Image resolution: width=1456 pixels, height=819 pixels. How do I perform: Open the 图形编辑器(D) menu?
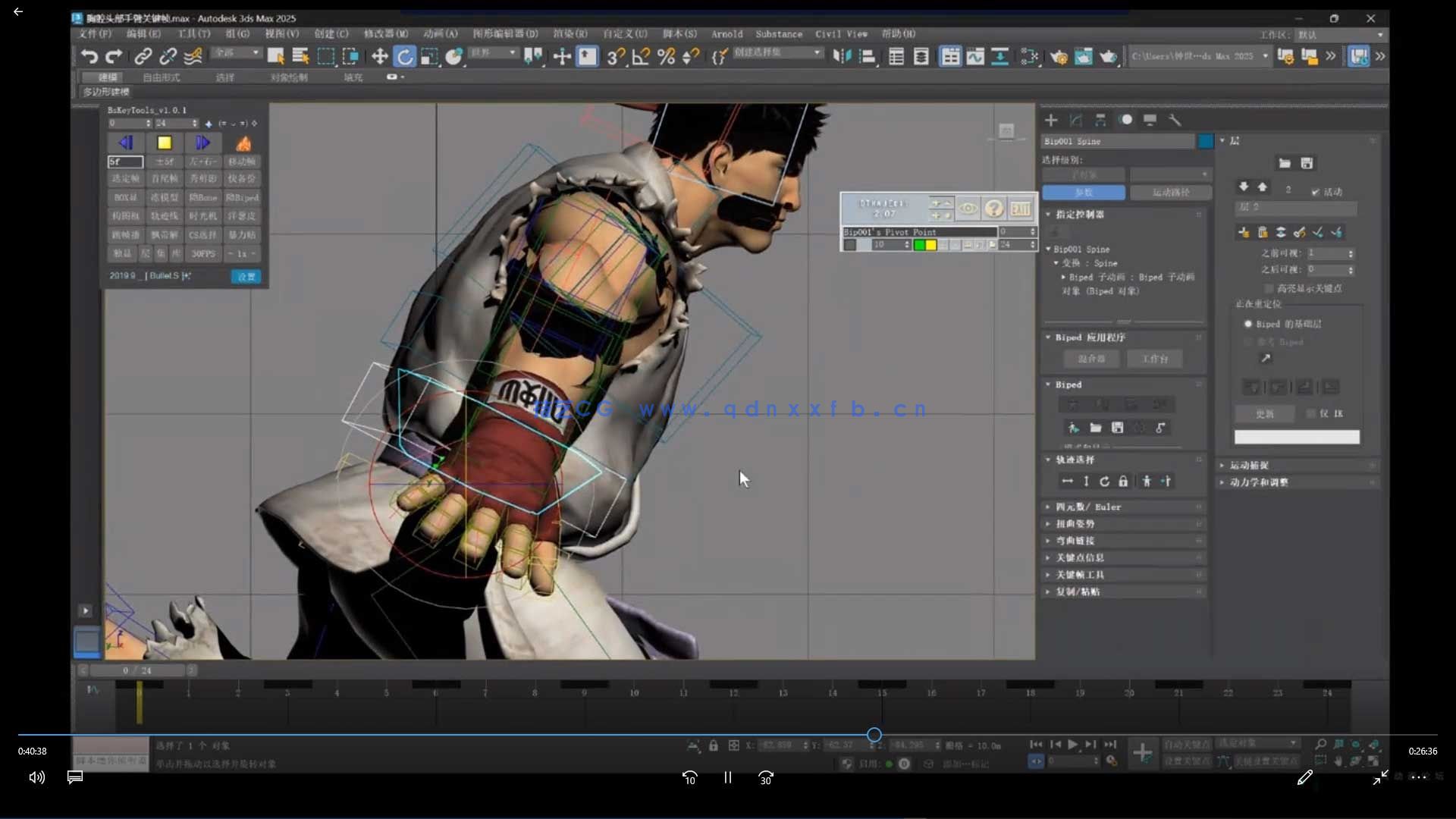click(504, 34)
